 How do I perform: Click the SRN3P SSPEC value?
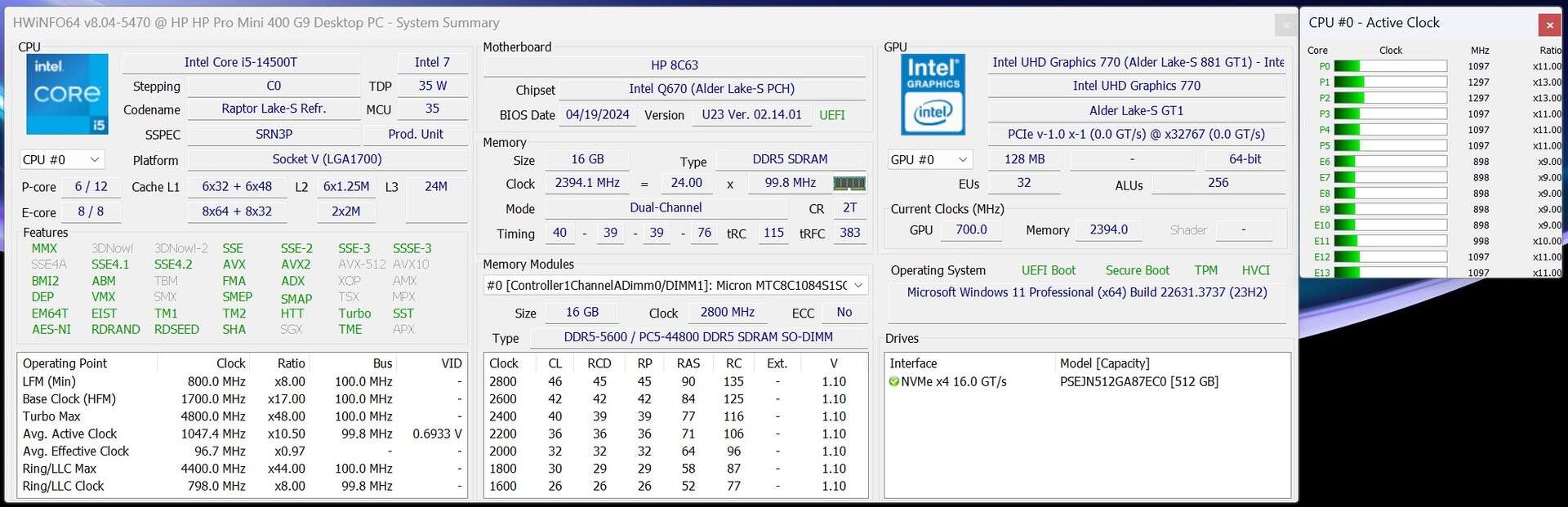point(274,134)
